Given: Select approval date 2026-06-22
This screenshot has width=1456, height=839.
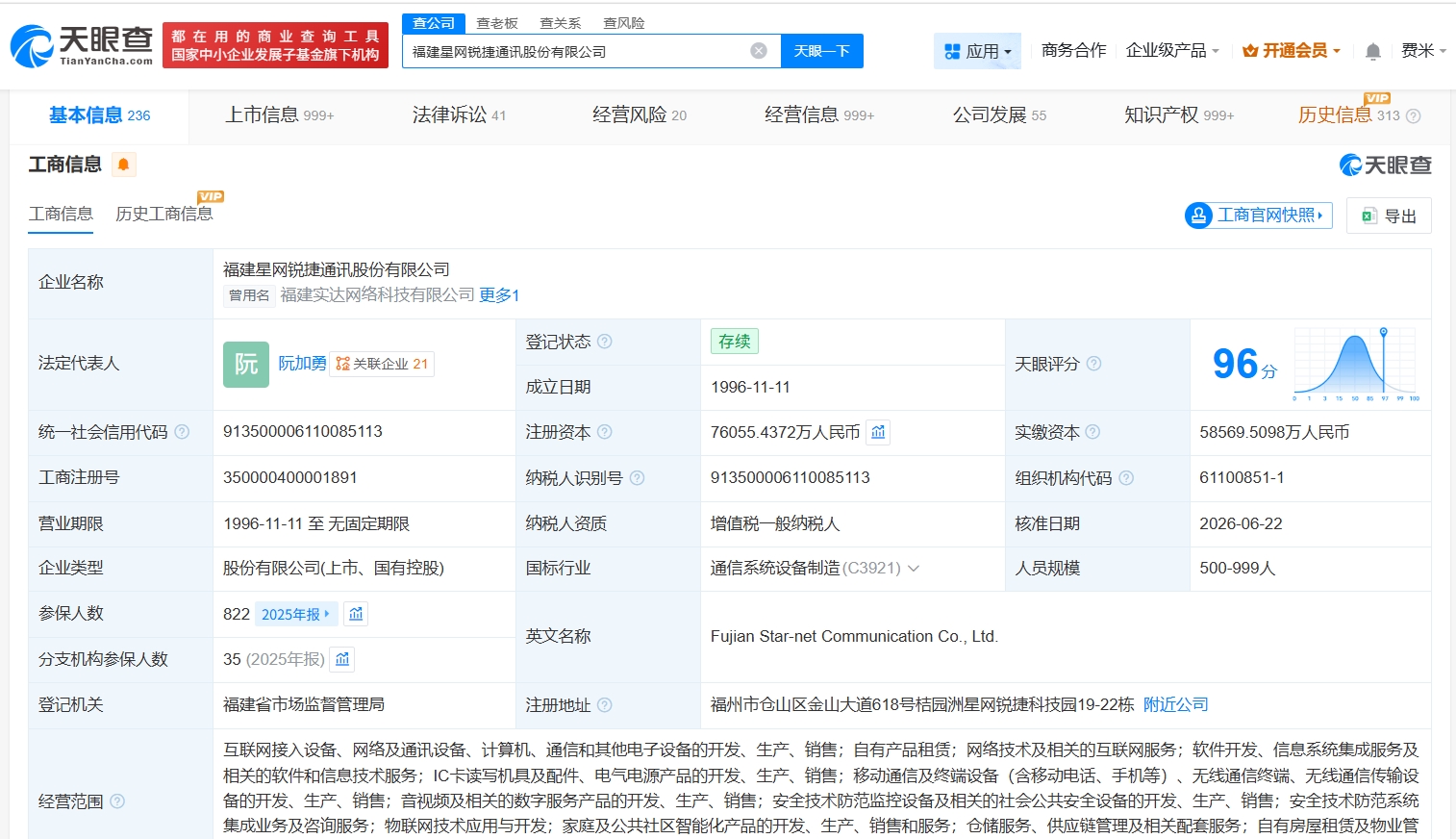Looking at the screenshot, I should (x=1241, y=523).
